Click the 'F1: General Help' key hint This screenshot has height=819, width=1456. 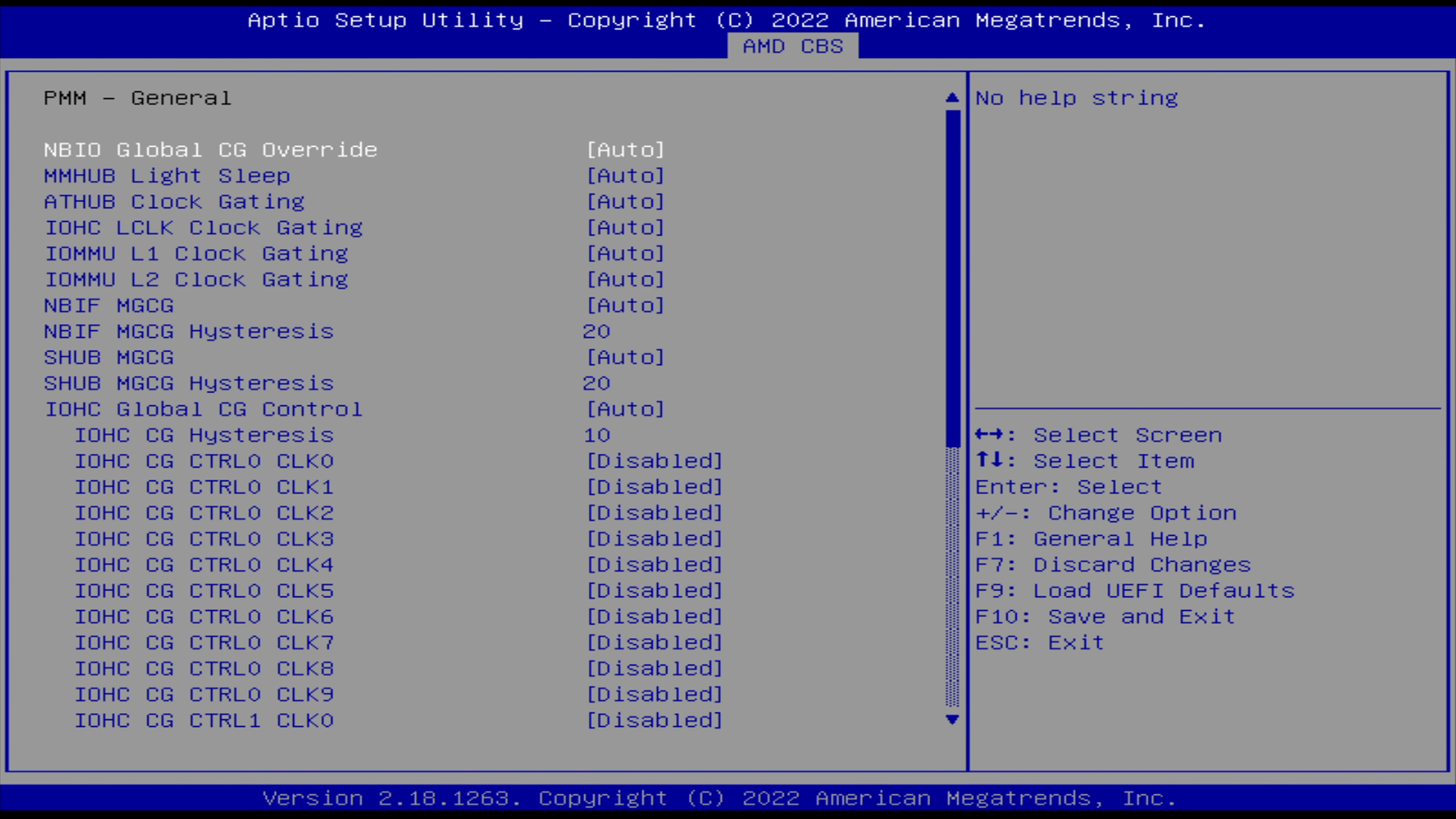click(x=1092, y=539)
